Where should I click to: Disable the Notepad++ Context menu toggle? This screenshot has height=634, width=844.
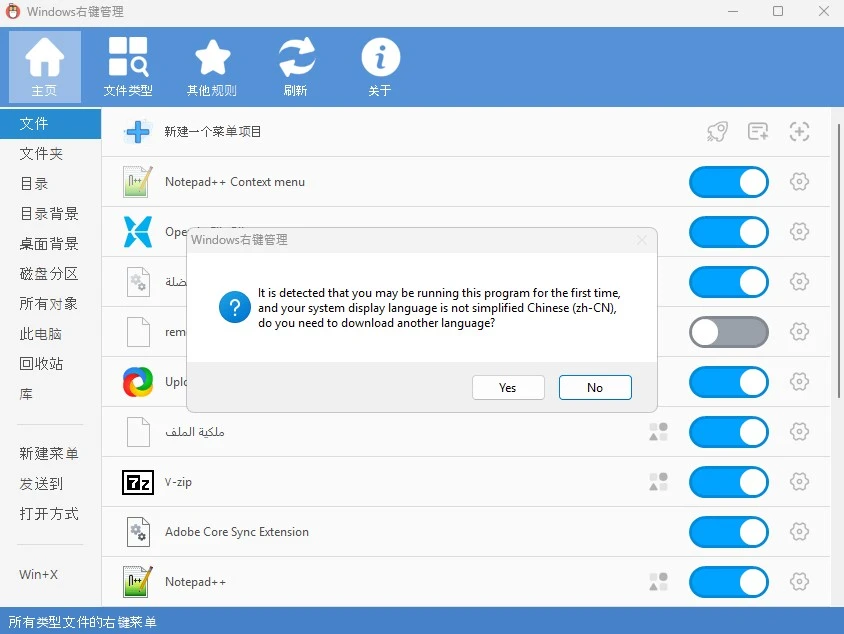pyautogui.click(x=728, y=182)
